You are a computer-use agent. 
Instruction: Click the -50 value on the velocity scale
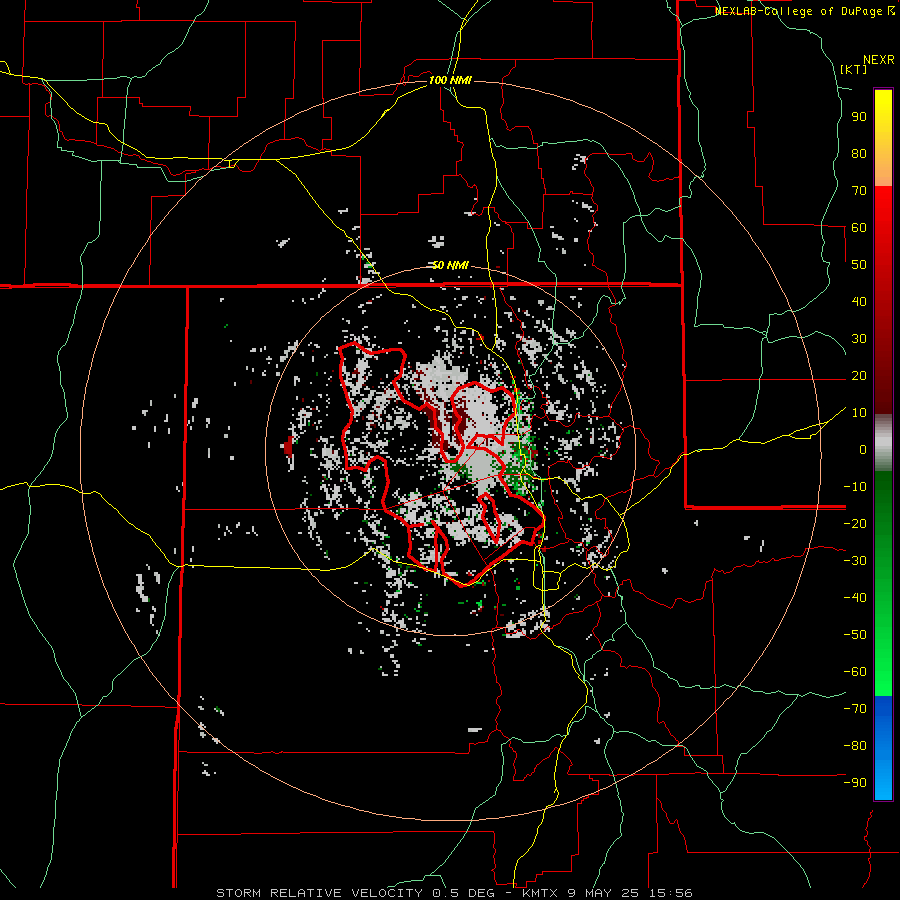tap(855, 635)
